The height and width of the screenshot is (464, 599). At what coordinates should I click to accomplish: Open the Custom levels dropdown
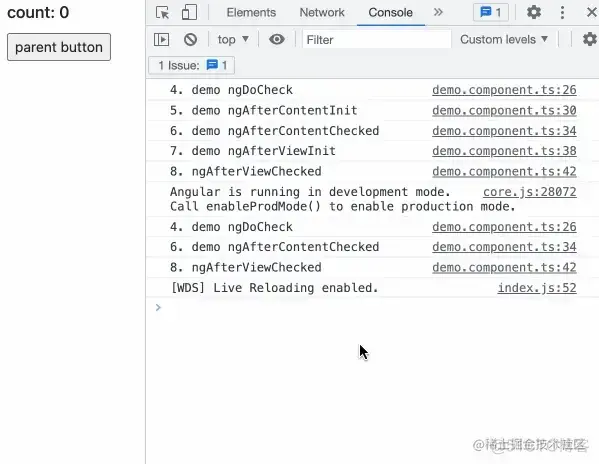504,39
